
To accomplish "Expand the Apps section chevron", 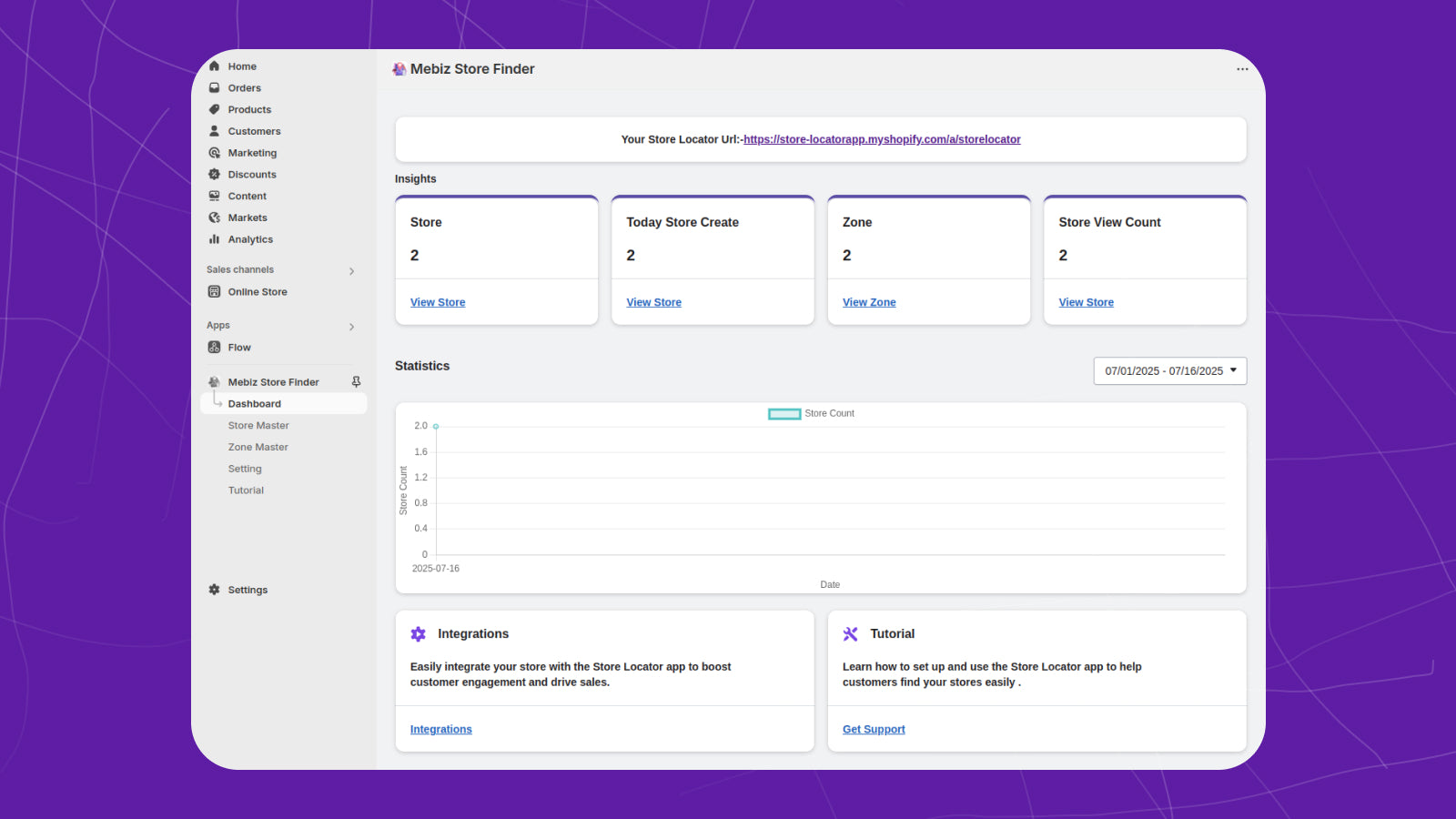I will tap(352, 327).
